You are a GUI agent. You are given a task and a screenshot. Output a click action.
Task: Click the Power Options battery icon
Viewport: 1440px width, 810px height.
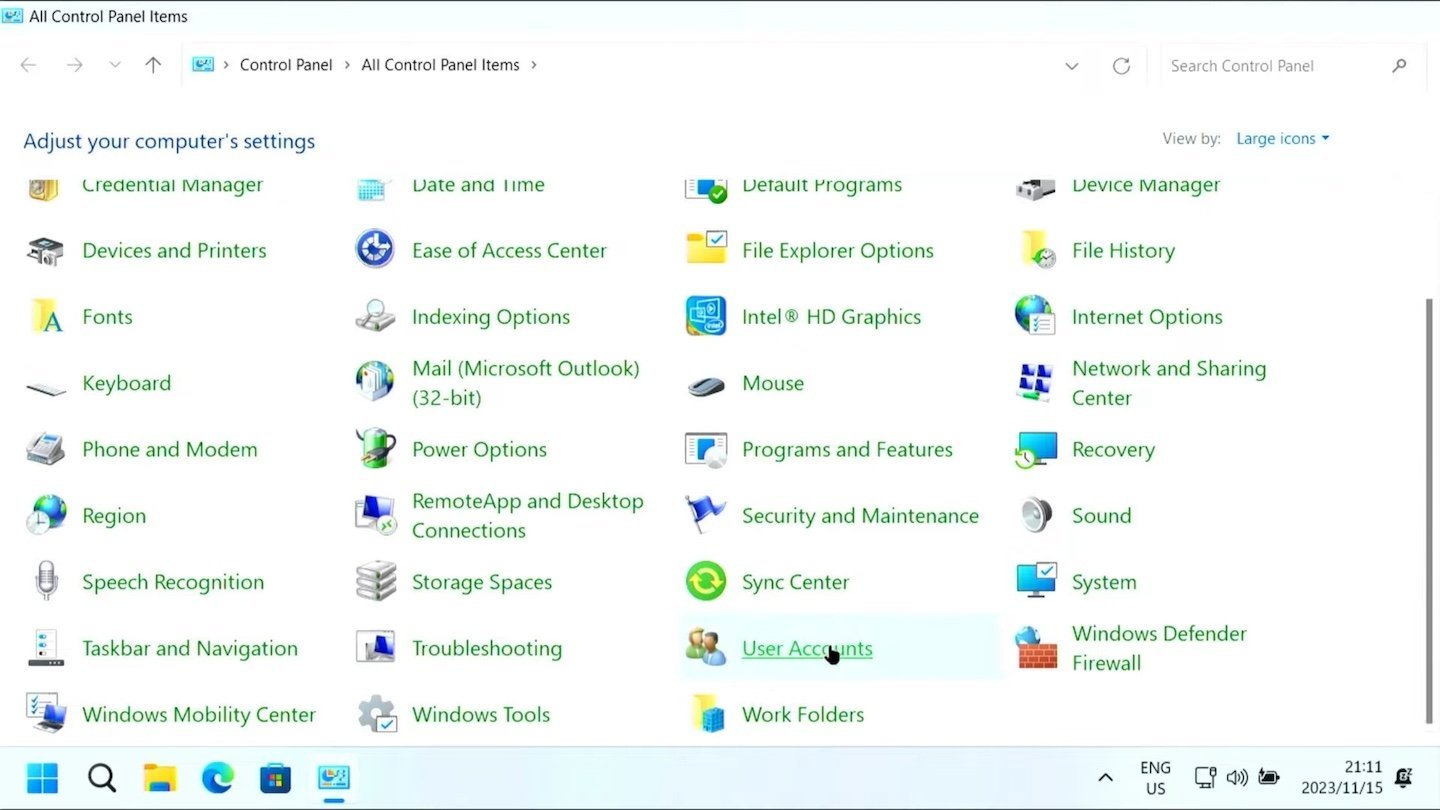coord(375,449)
